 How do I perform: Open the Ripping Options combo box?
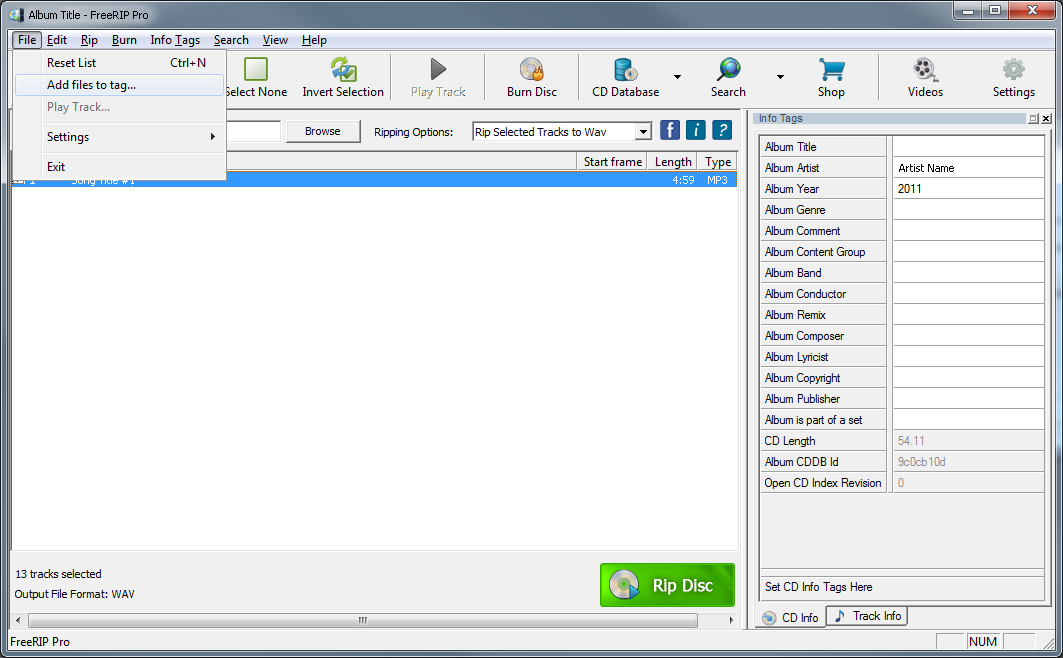pyautogui.click(x=562, y=131)
